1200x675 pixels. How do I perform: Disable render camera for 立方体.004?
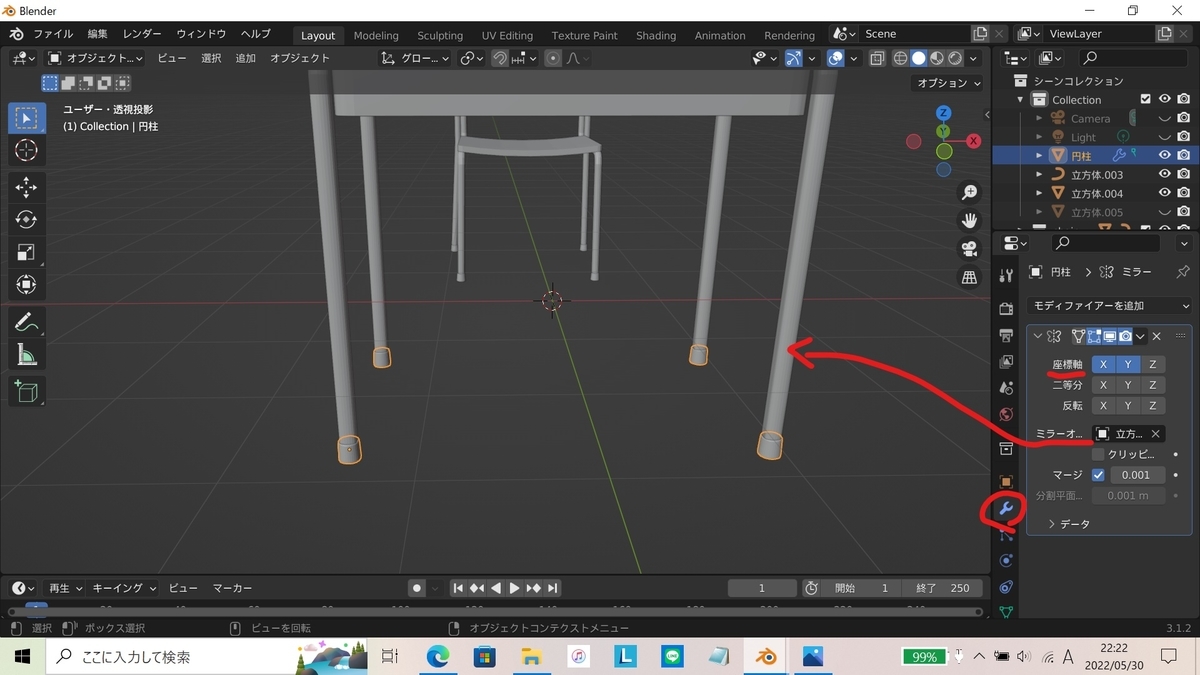1183,193
